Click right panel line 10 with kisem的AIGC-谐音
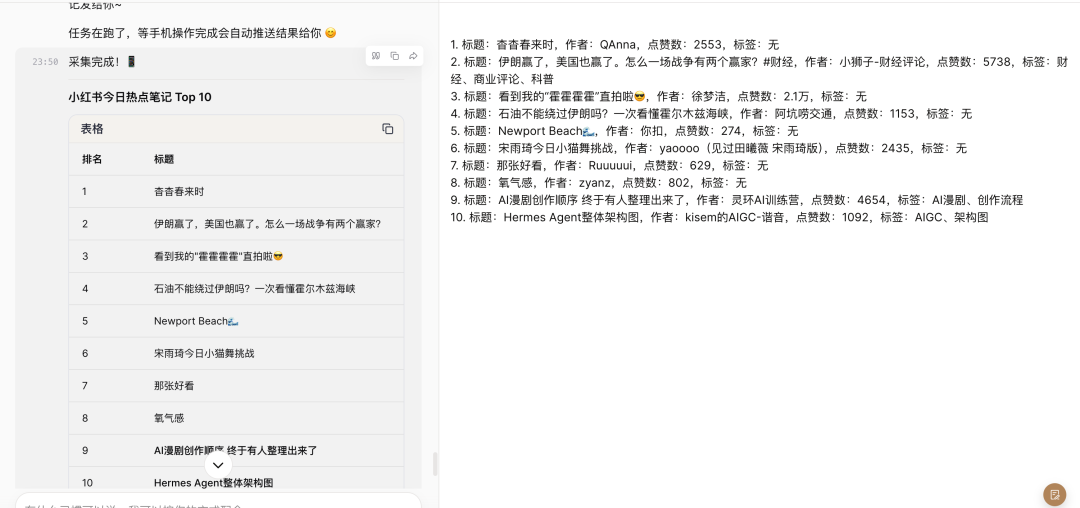1080x508 pixels. pyautogui.click(x=720, y=217)
